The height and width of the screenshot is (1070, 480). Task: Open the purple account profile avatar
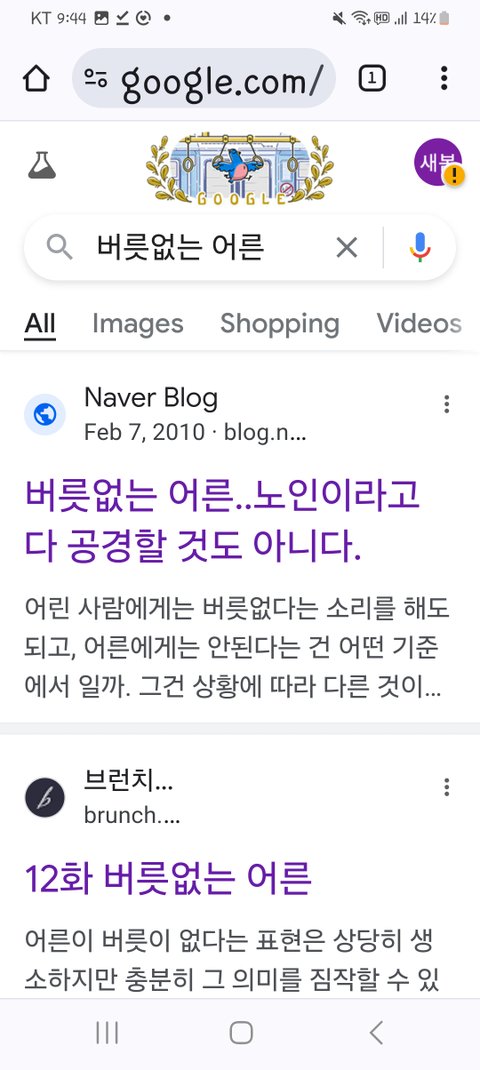click(439, 162)
